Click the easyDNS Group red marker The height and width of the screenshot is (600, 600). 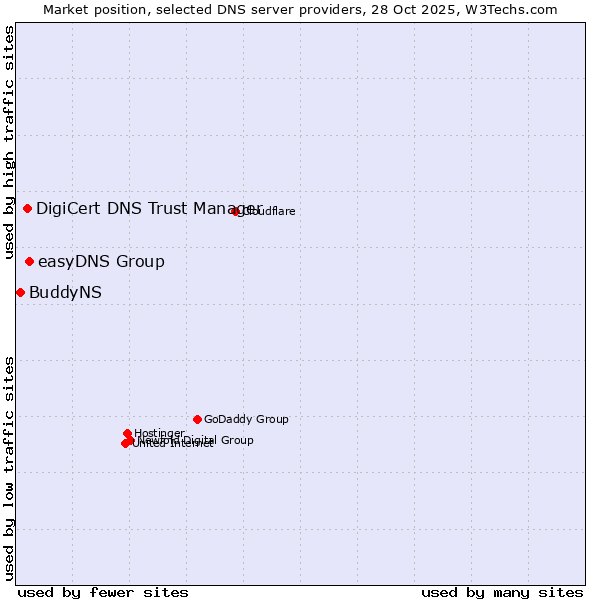point(30,262)
